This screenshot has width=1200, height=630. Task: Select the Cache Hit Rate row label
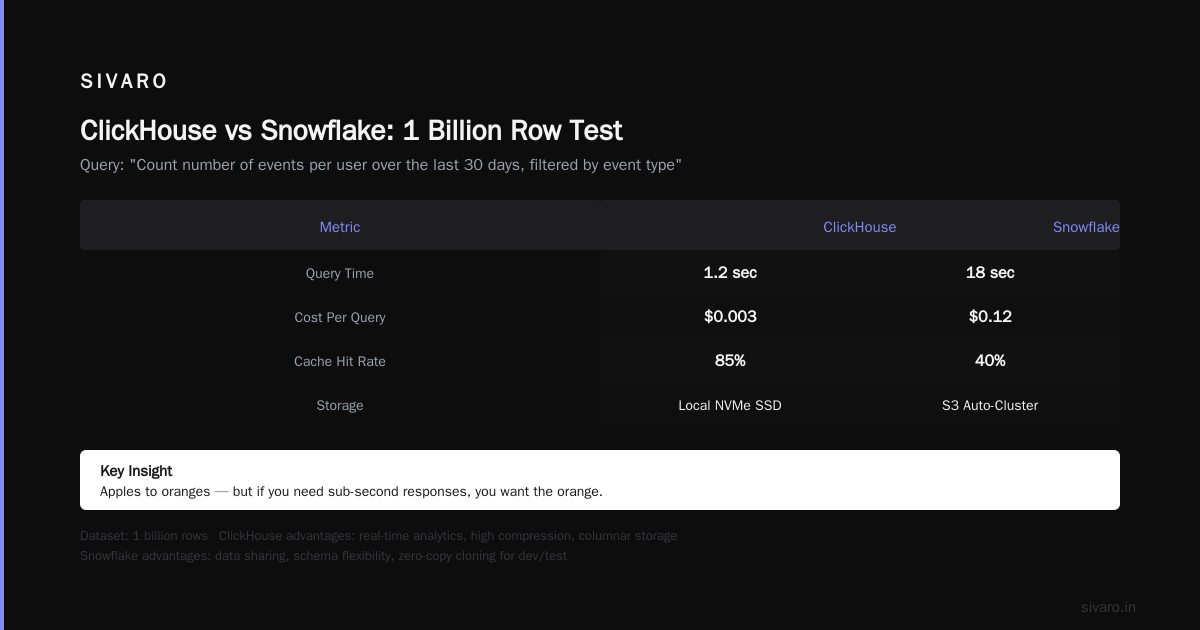pos(340,361)
